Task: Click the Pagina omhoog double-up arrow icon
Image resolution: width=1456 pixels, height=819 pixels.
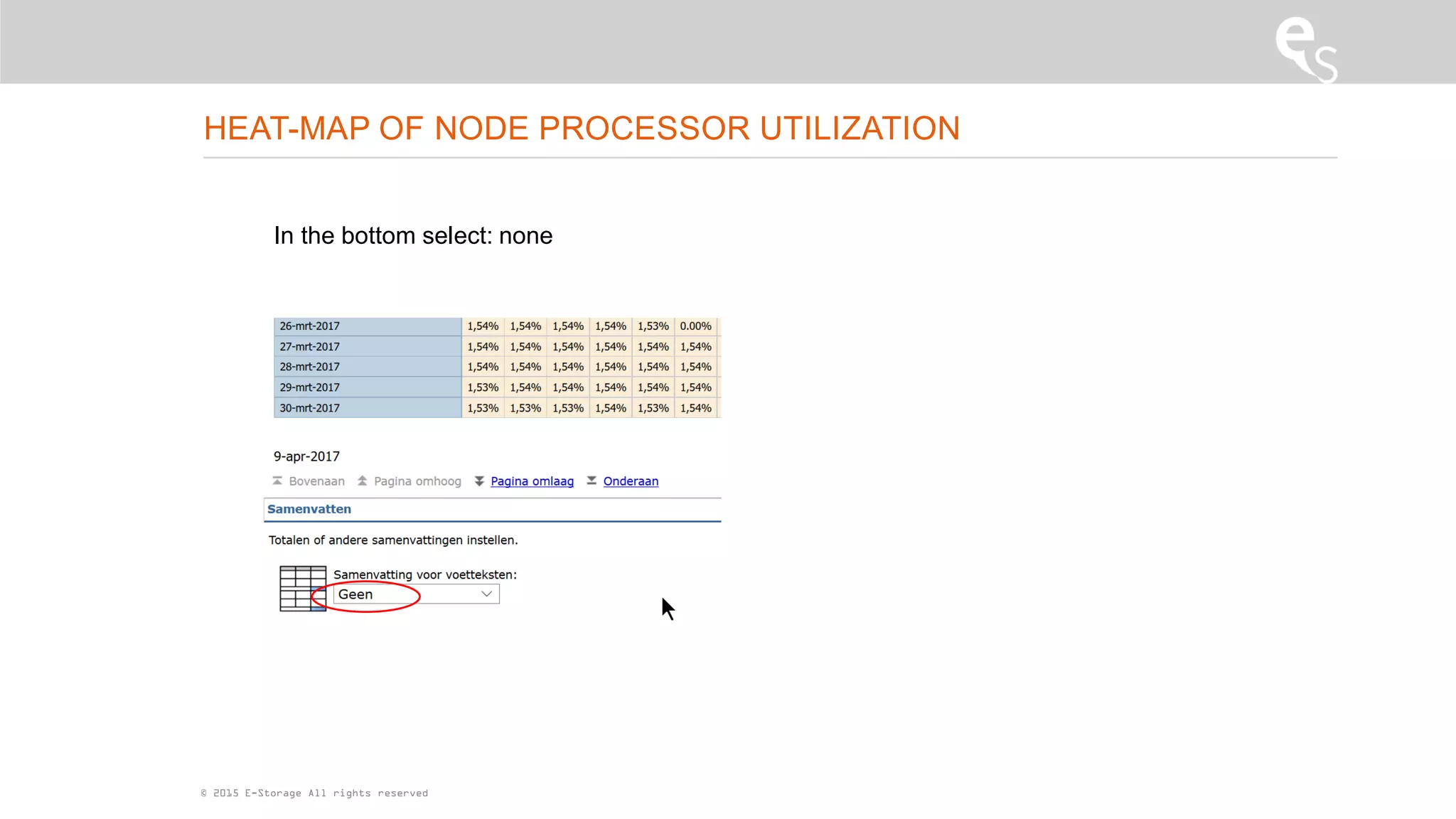Action: (x=363, y=481)
